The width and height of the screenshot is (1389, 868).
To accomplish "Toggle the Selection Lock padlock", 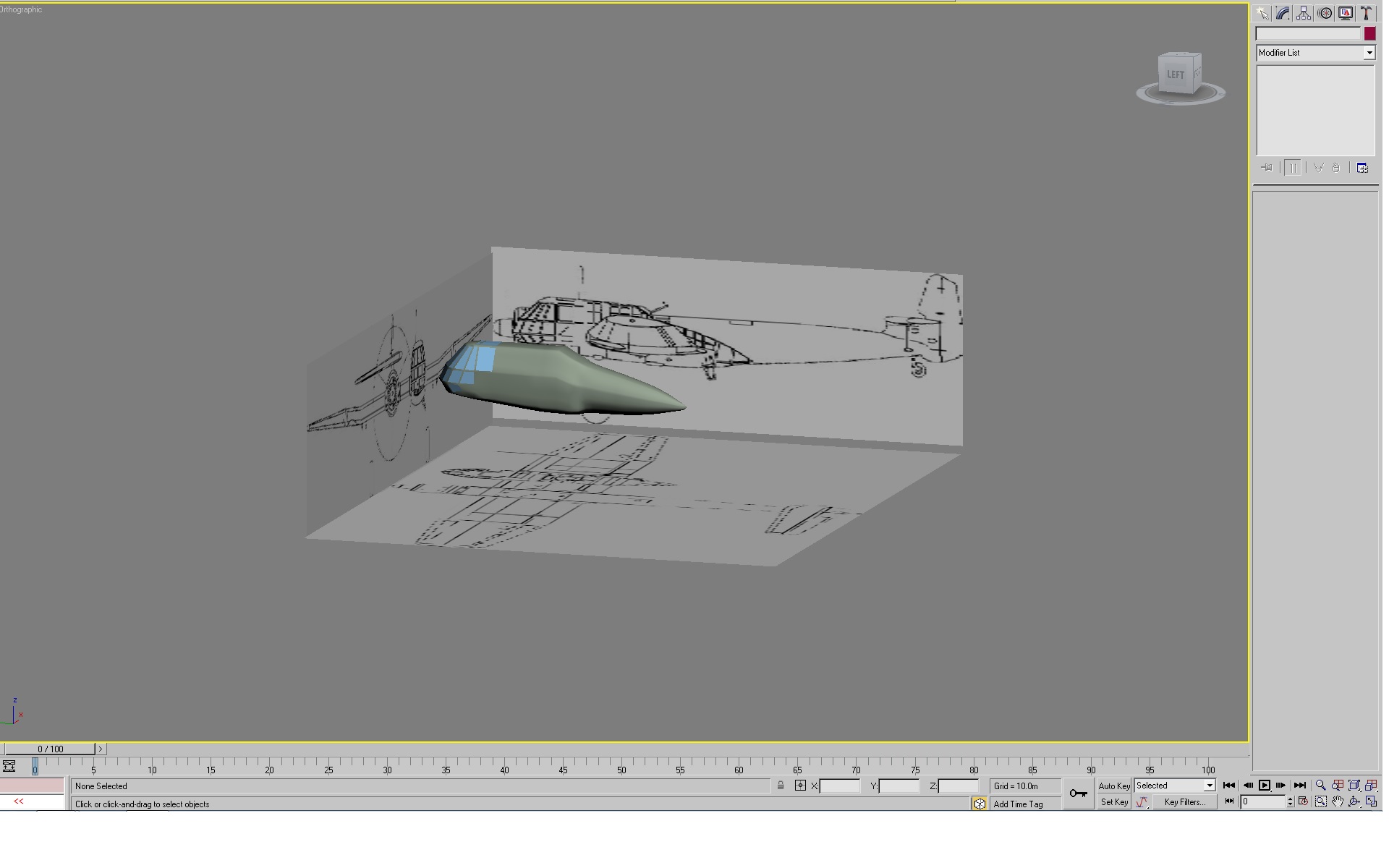I will [x=781, y=786].
